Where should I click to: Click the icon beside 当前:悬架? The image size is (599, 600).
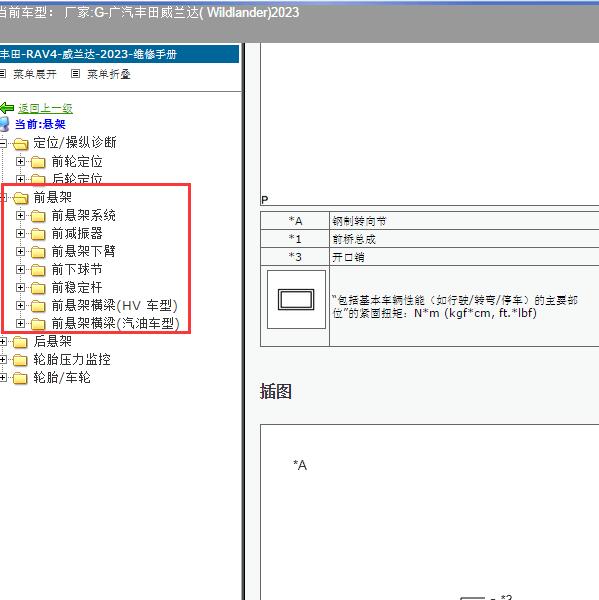[4, 124]
